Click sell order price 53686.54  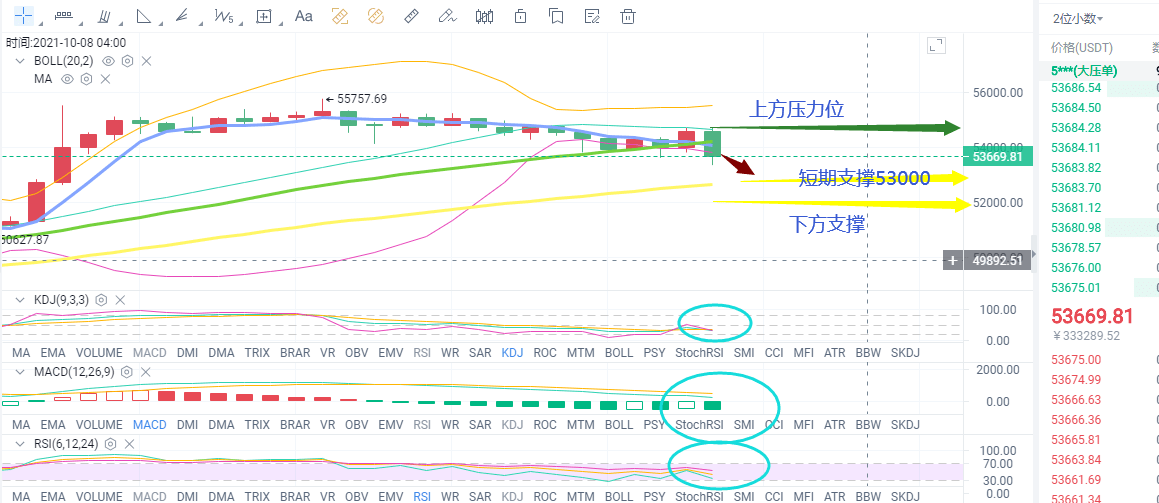tap(1076, 89)
